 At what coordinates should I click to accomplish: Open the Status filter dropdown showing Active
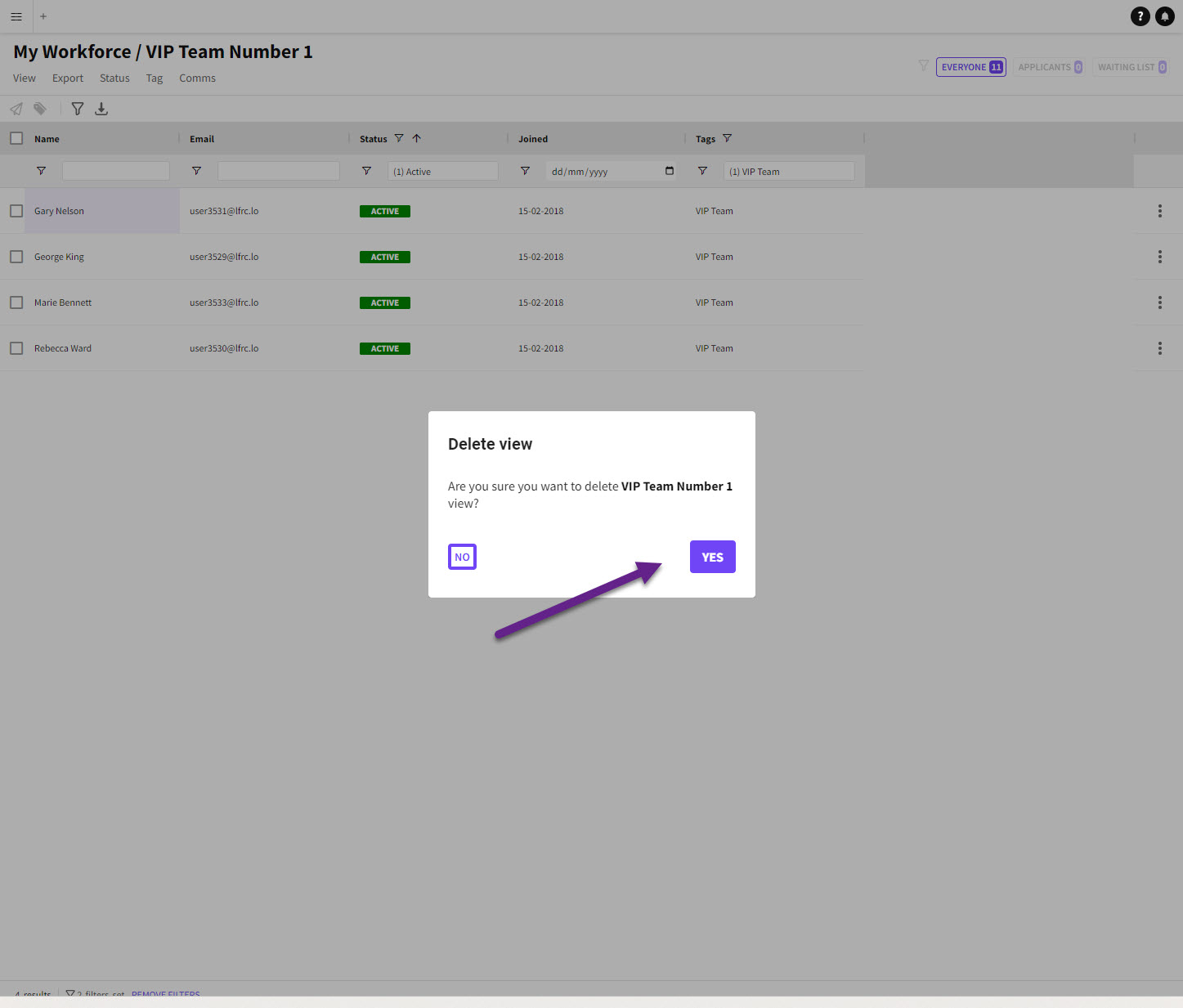442,172
